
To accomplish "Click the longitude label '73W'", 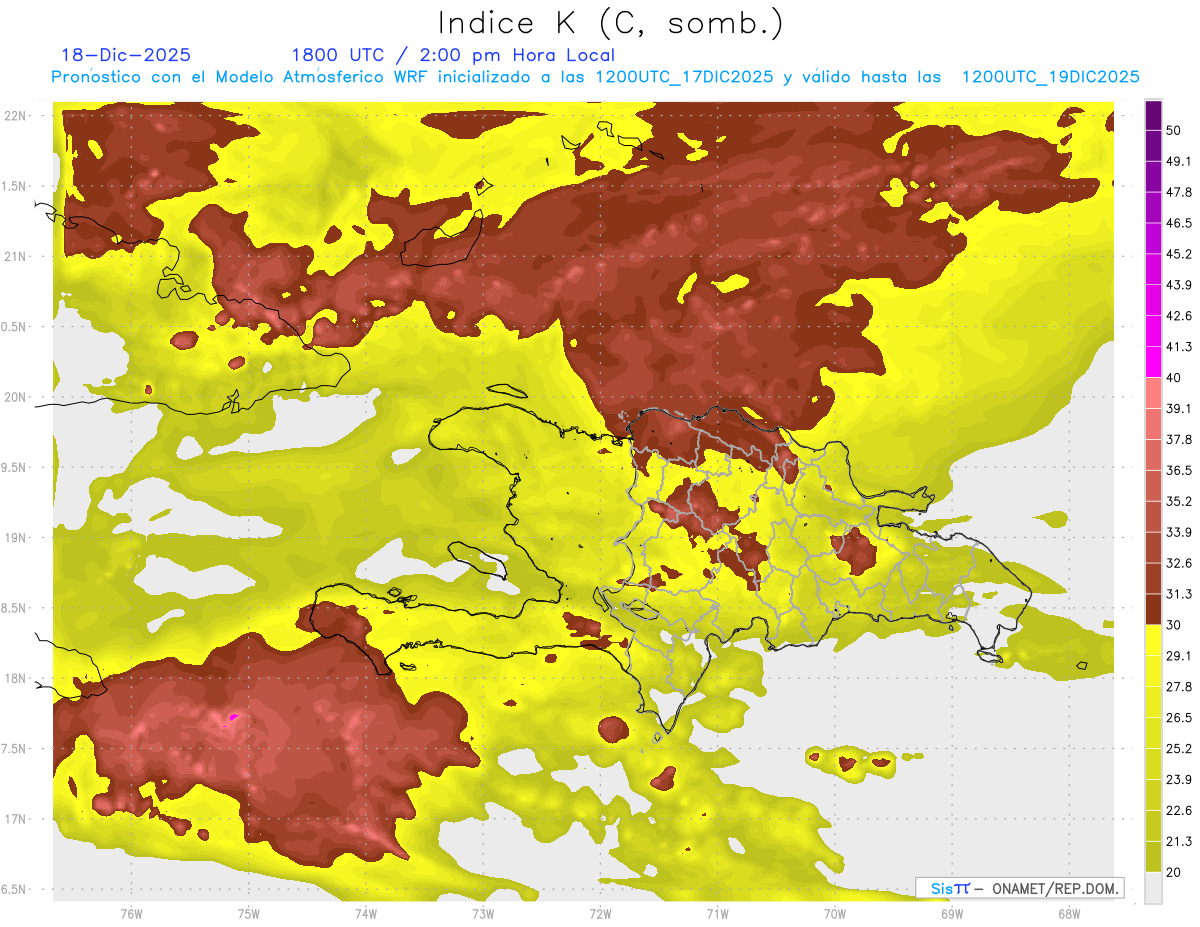I will pyautogui.click(x=483, y=914).
